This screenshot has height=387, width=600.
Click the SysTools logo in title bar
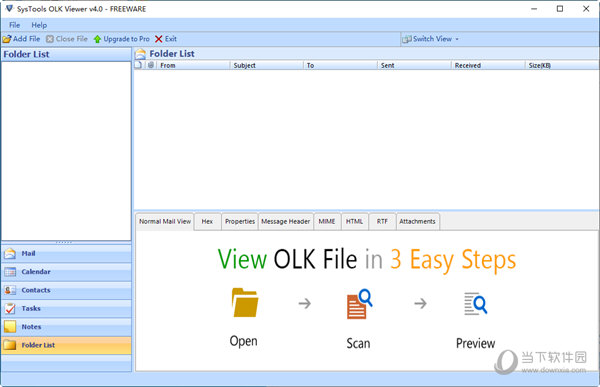tap(9, 8)
